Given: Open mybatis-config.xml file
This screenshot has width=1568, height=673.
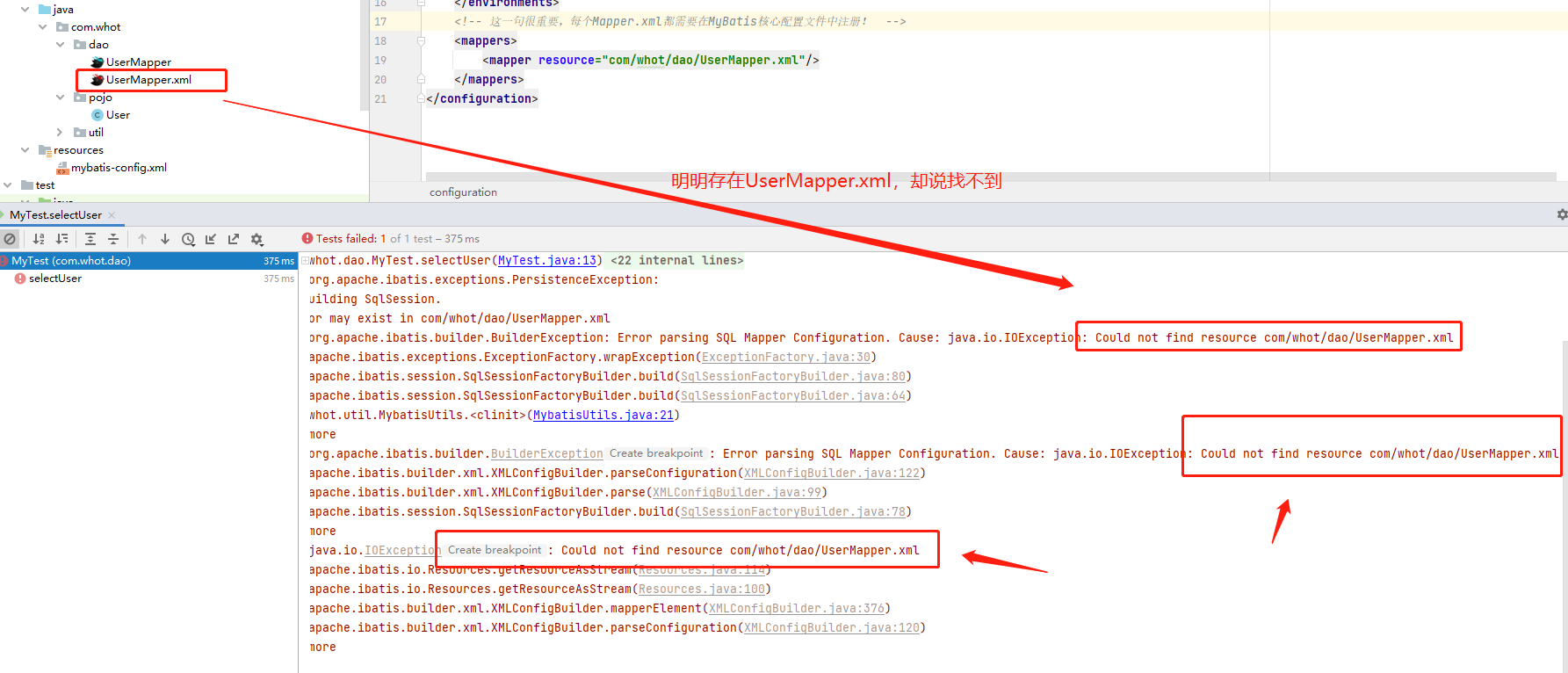Looking at the screenshot, I should 119,168.
